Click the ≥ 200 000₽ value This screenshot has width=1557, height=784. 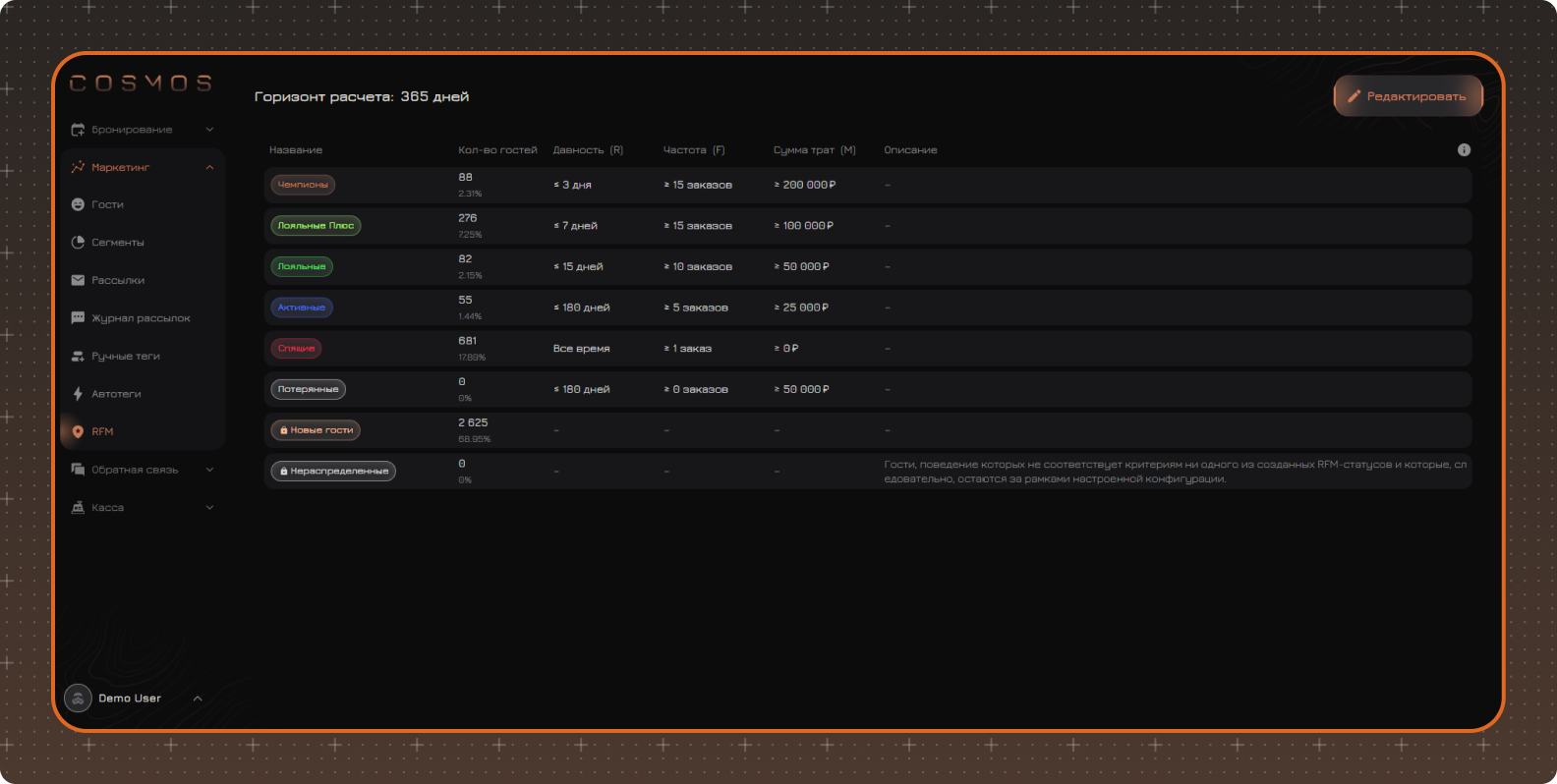[805, 185]
